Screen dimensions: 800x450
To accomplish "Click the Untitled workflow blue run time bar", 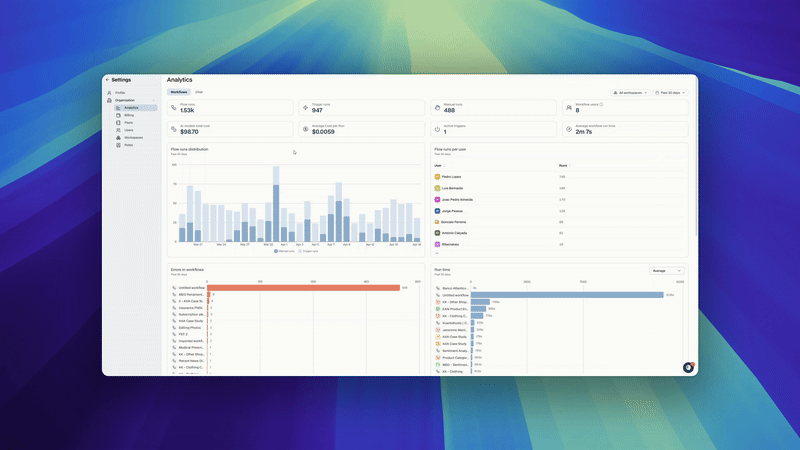I will pyautogui.click(x=567, y=295).
